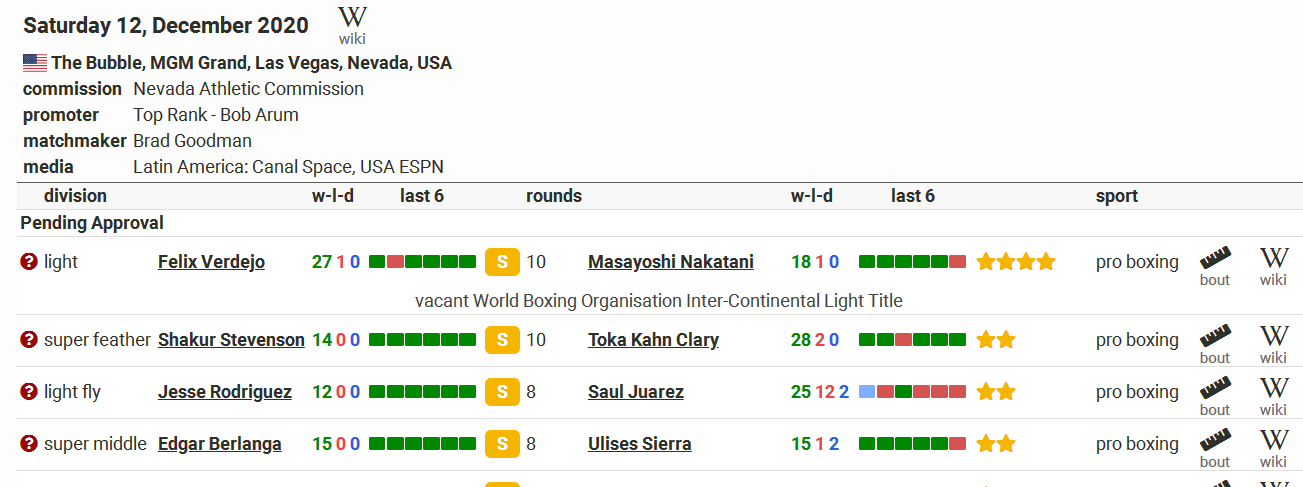Viewport: 1303px width, 487px height.
Task: Click the pending question mark beside light division
Action: pyautogui.click(x=29, y=262)
